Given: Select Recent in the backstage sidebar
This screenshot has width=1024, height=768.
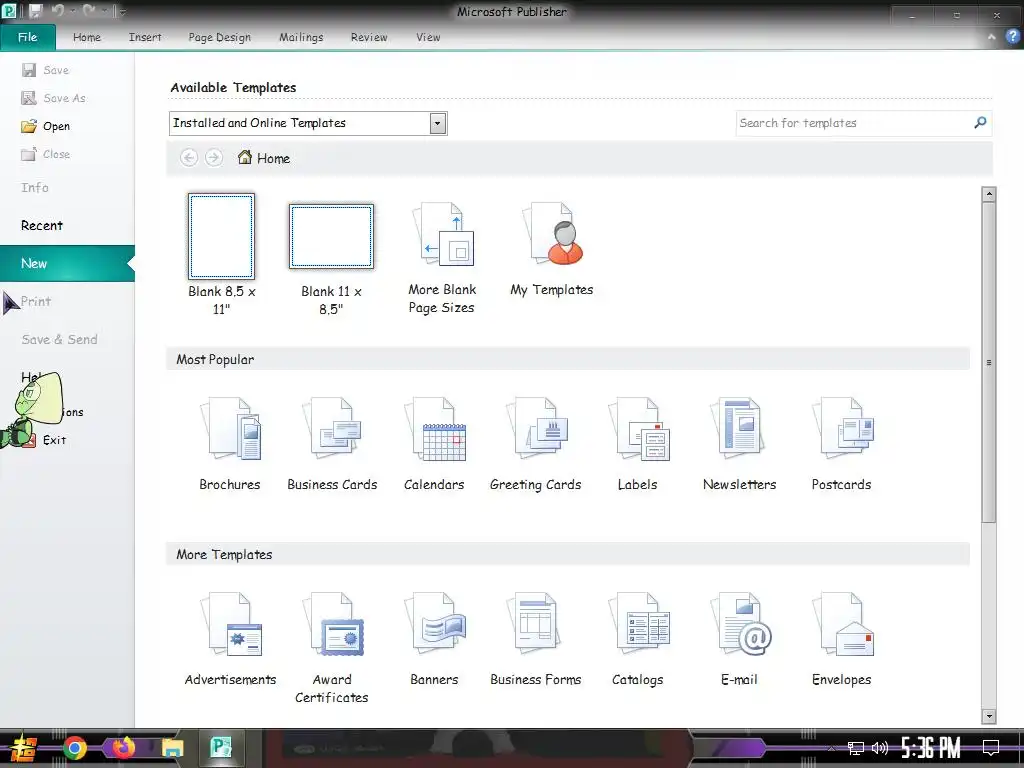Looking at the screenshot, I should (x=42, y=225).
